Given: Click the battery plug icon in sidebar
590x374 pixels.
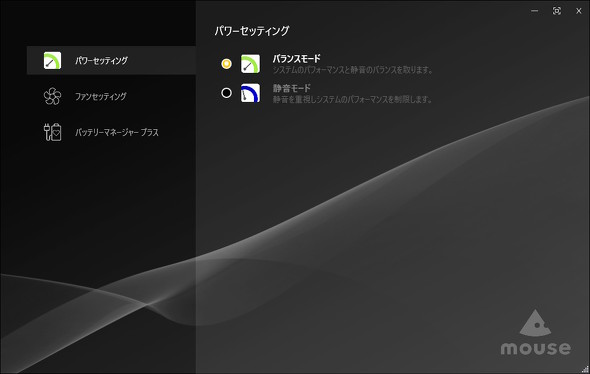Looking at the screenshot, I should 52,132.
